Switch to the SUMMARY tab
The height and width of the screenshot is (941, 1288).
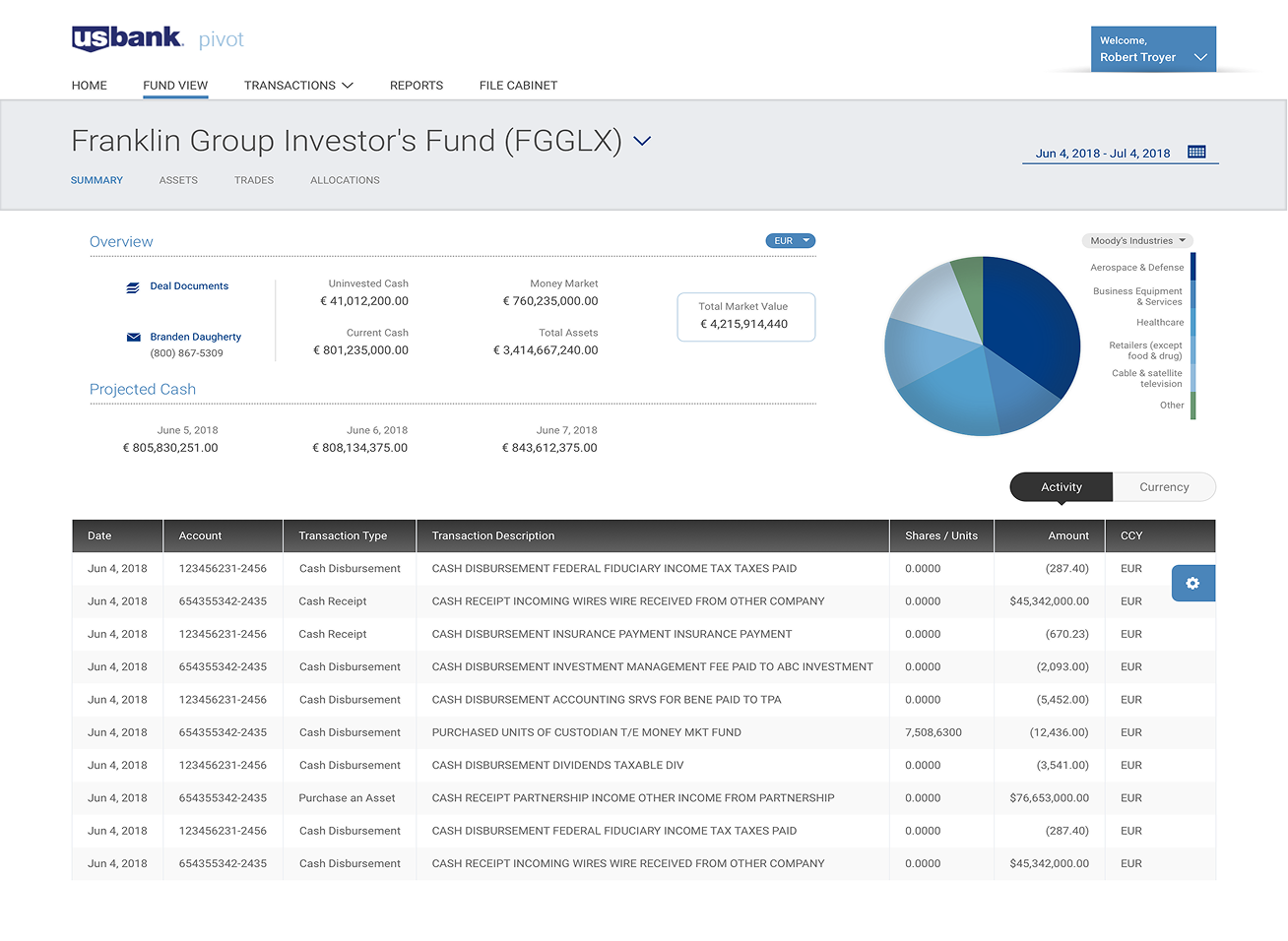97,181
